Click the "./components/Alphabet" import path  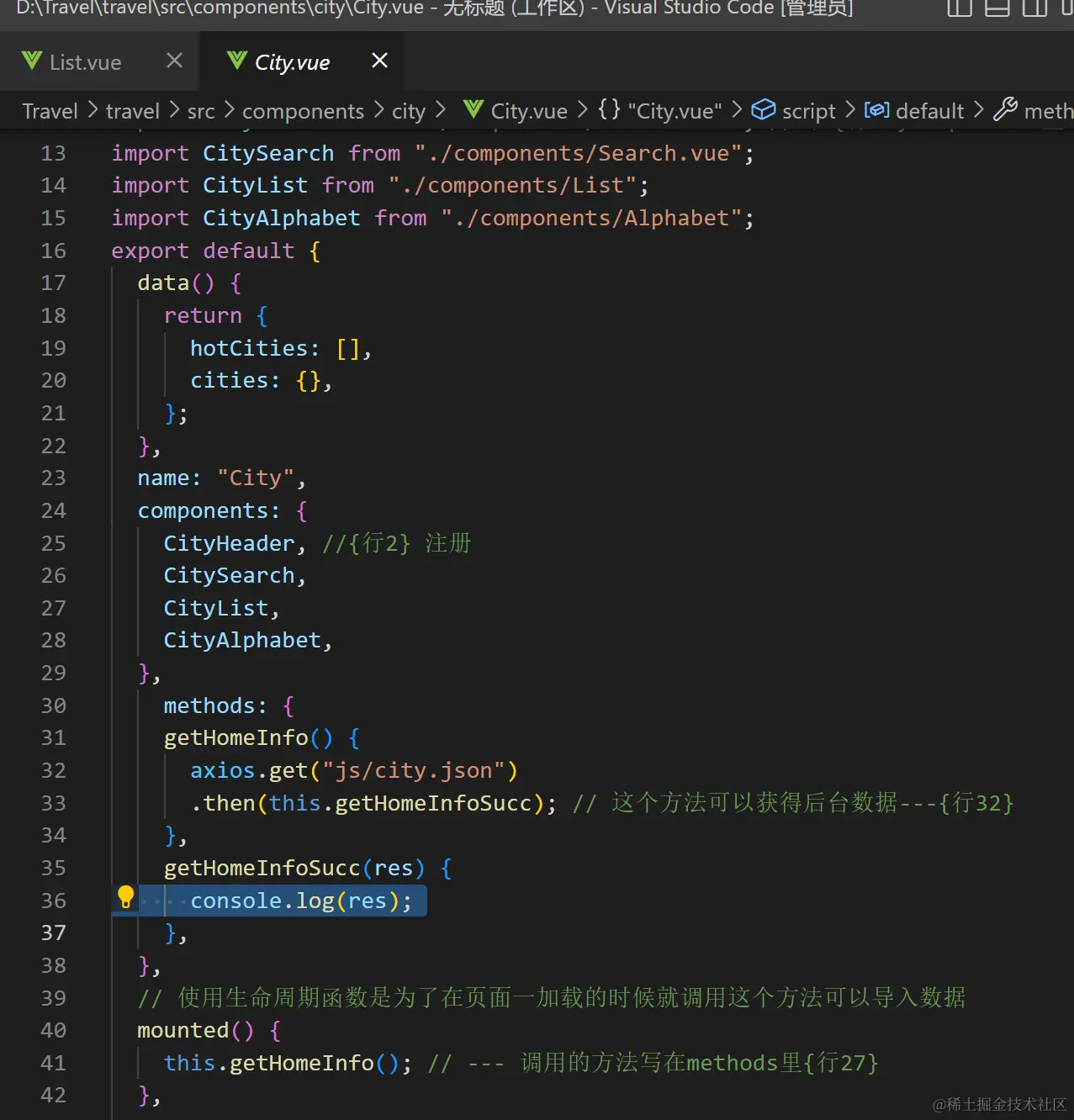coord(591,218)
